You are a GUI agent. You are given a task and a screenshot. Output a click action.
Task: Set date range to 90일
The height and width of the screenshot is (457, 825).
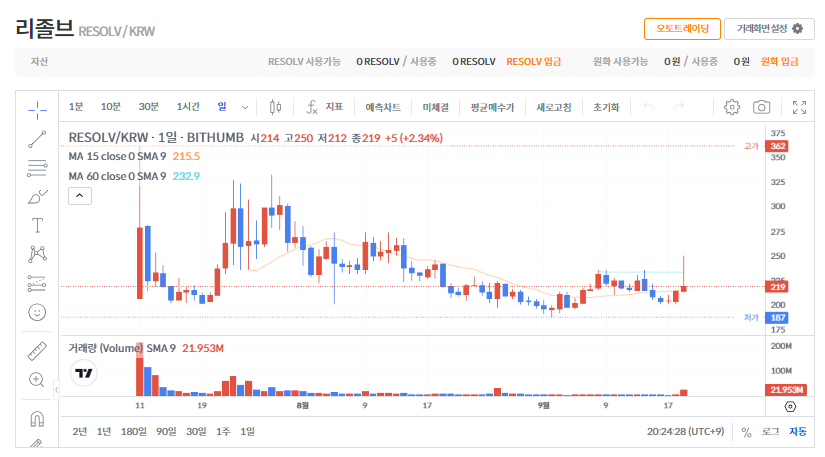click(x=166, y=431)
